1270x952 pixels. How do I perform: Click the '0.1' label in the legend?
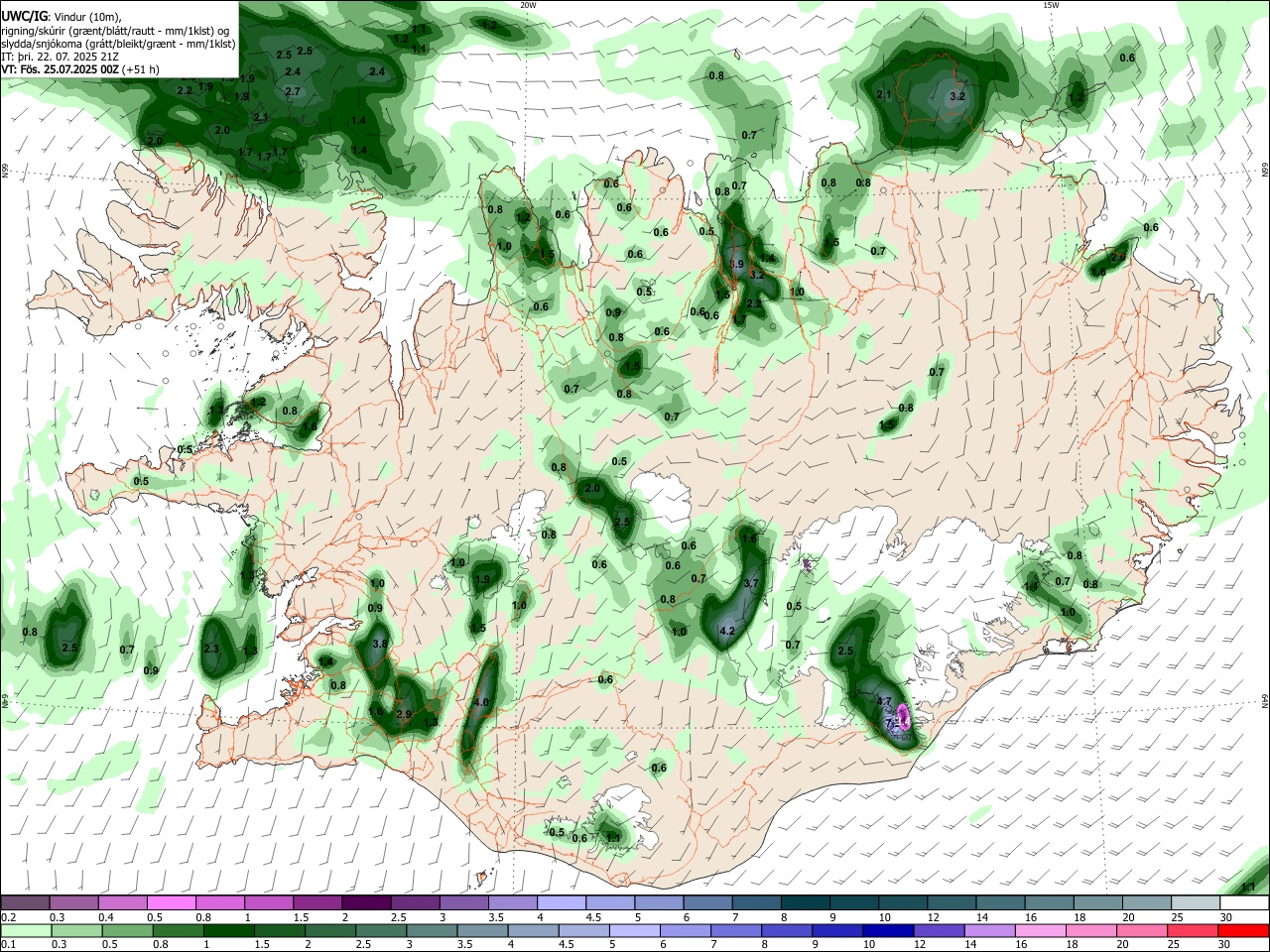(x=7, y=945)
